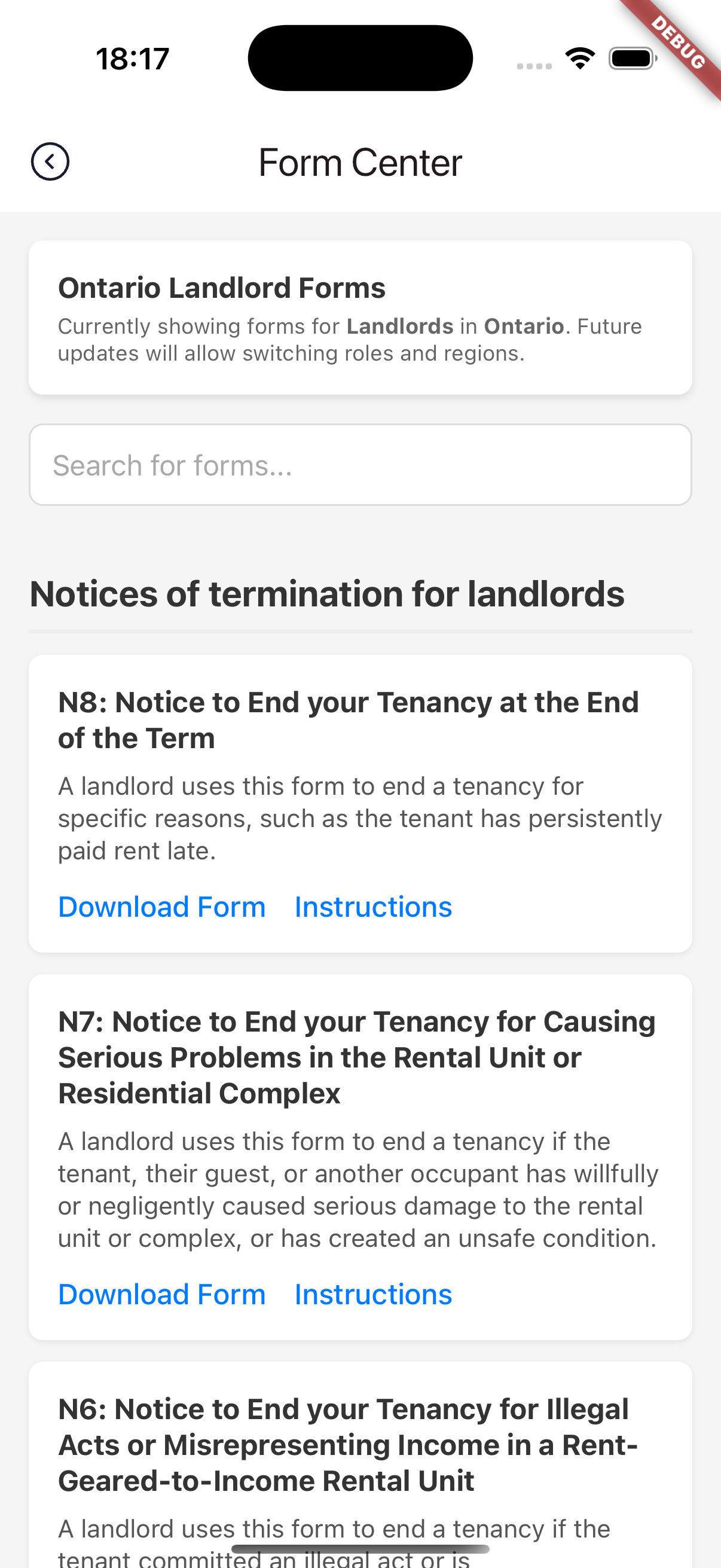
Task: Tap the battery indicator icon
Action: [x=632, y=59]
